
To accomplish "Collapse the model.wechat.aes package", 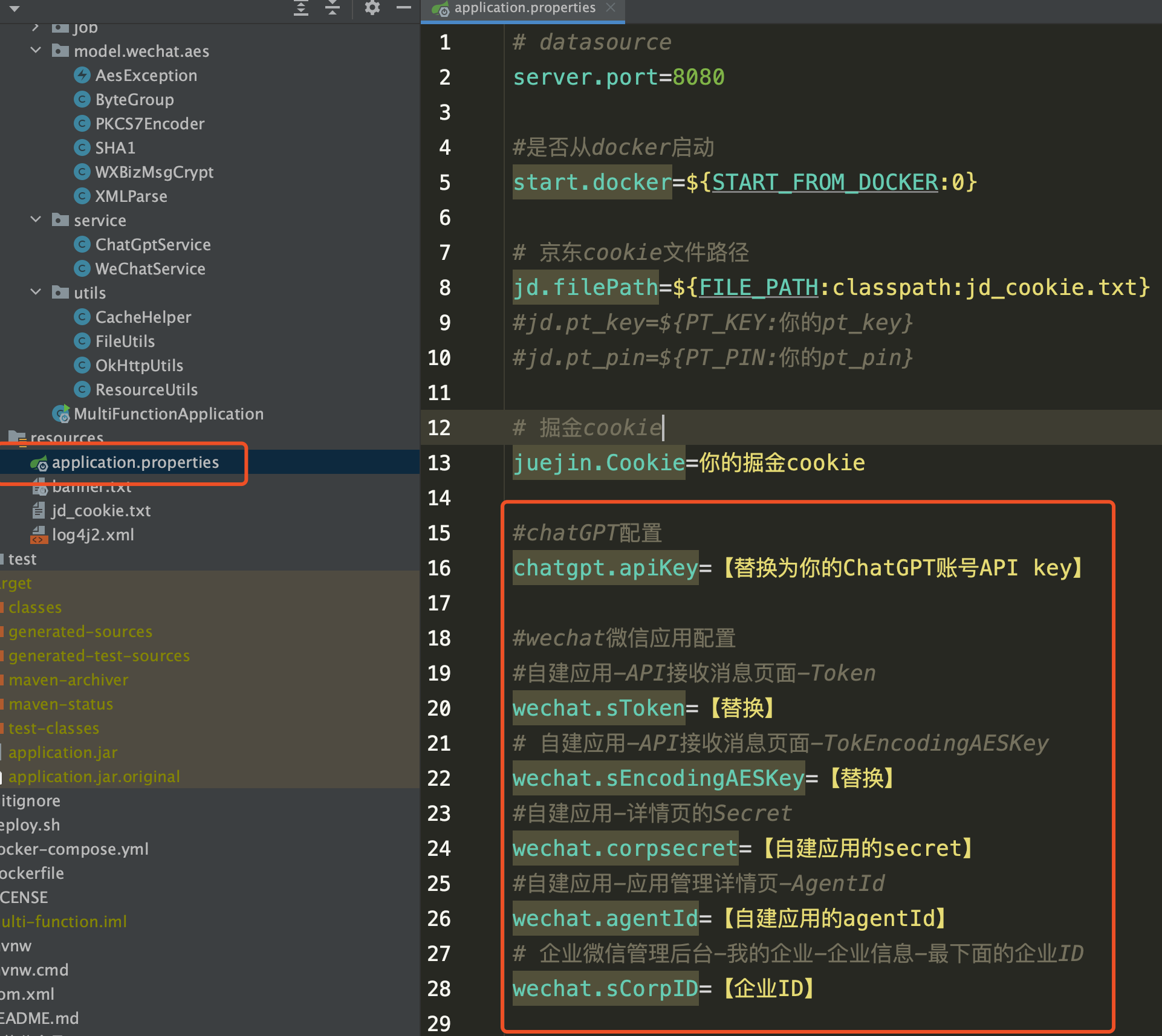I will coord(36,51).
